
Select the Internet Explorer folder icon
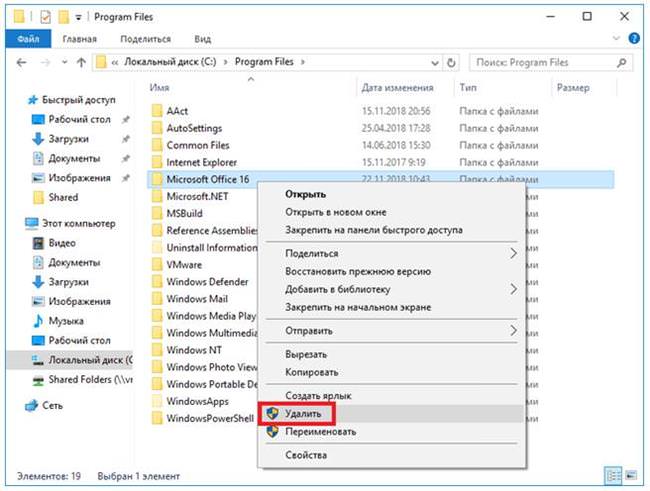tap(157, 162)
